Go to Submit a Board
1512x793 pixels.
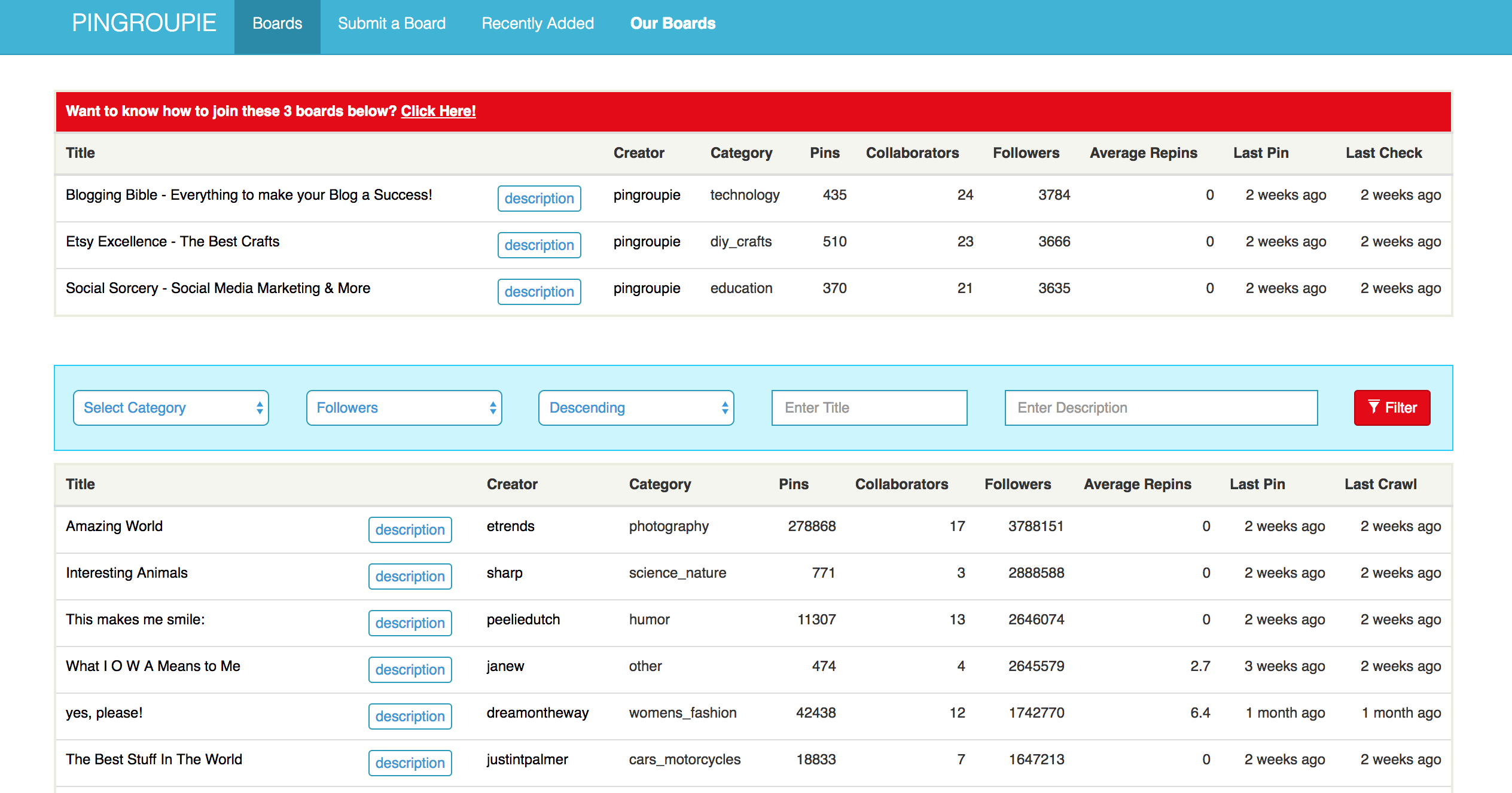pyautogui.click(x=392, y=23)
